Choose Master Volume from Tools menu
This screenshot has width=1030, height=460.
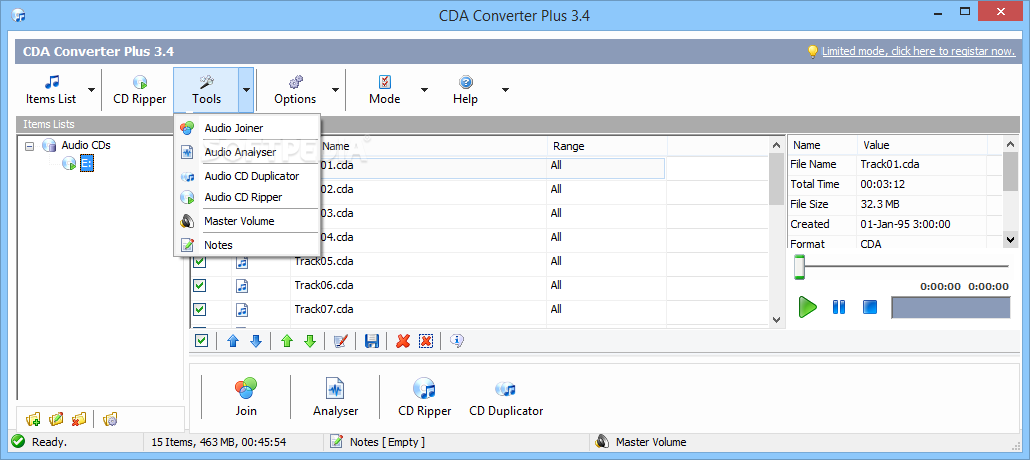click(247, 221)
